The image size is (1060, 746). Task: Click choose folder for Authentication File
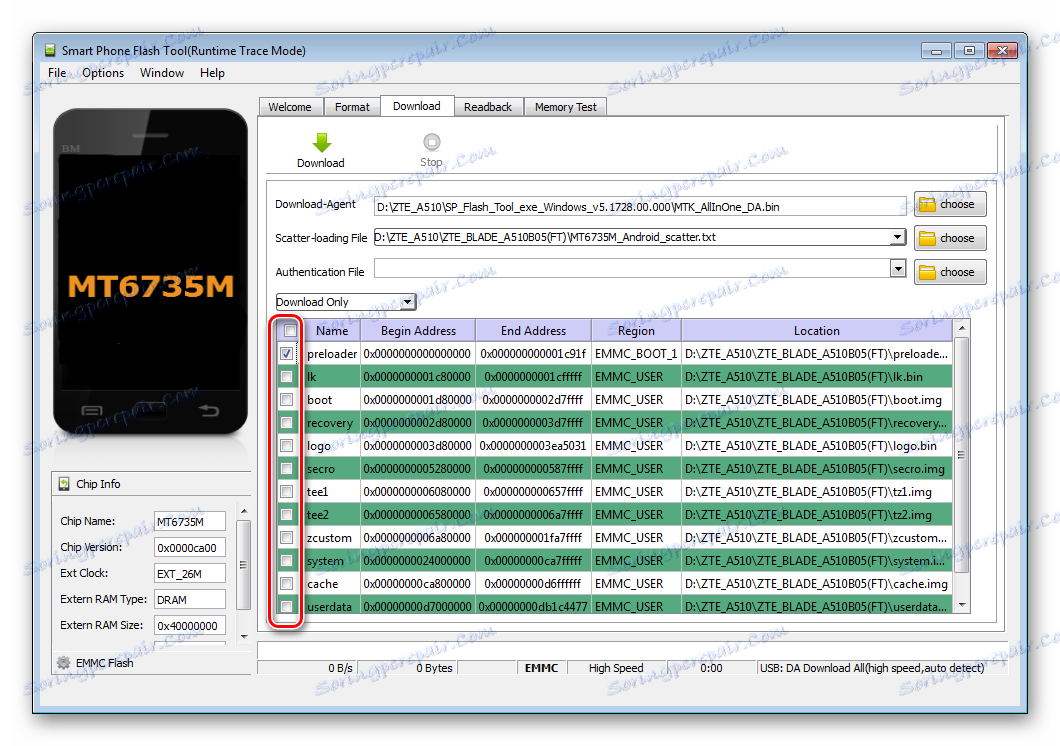point(949,272)
